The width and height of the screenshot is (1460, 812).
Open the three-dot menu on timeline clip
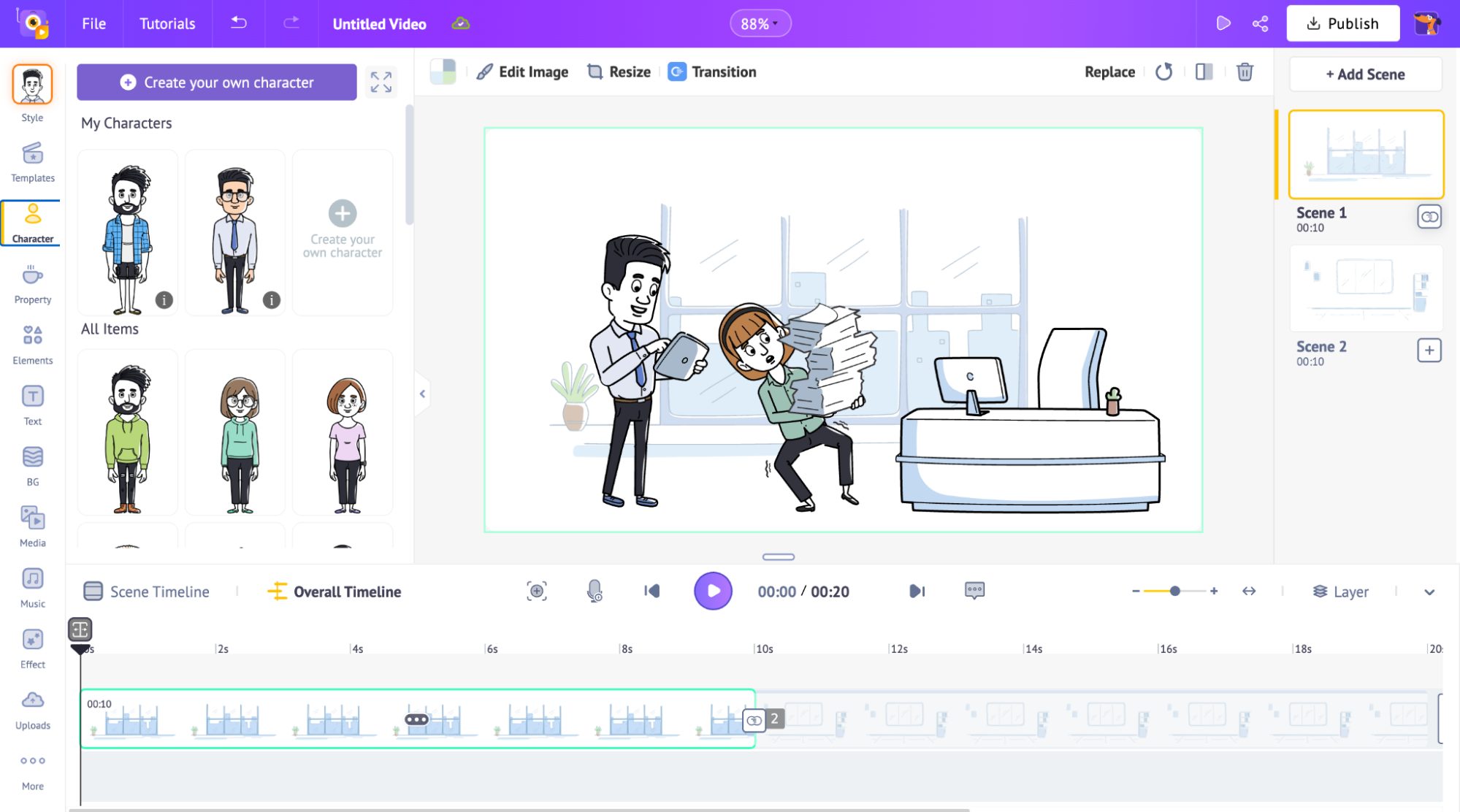(x=416, y=719)
